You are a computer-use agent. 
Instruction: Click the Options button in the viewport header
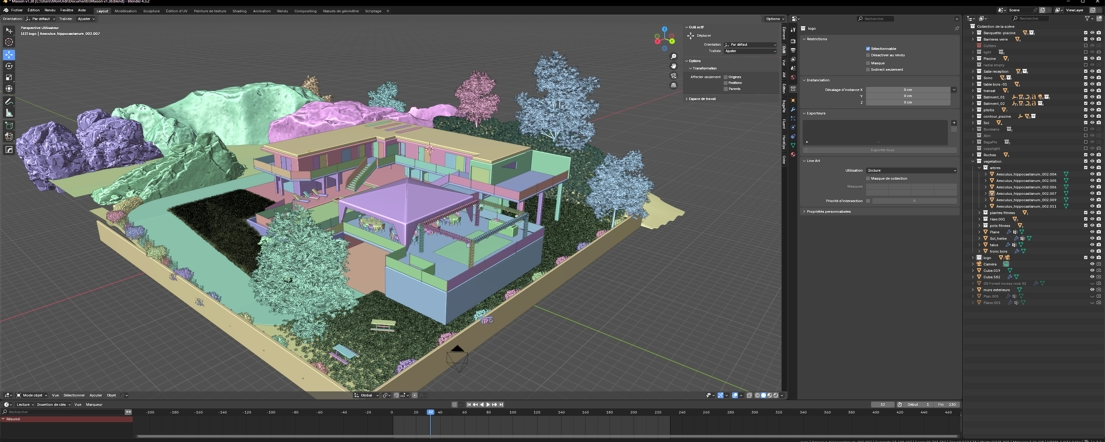pos(773,18)
